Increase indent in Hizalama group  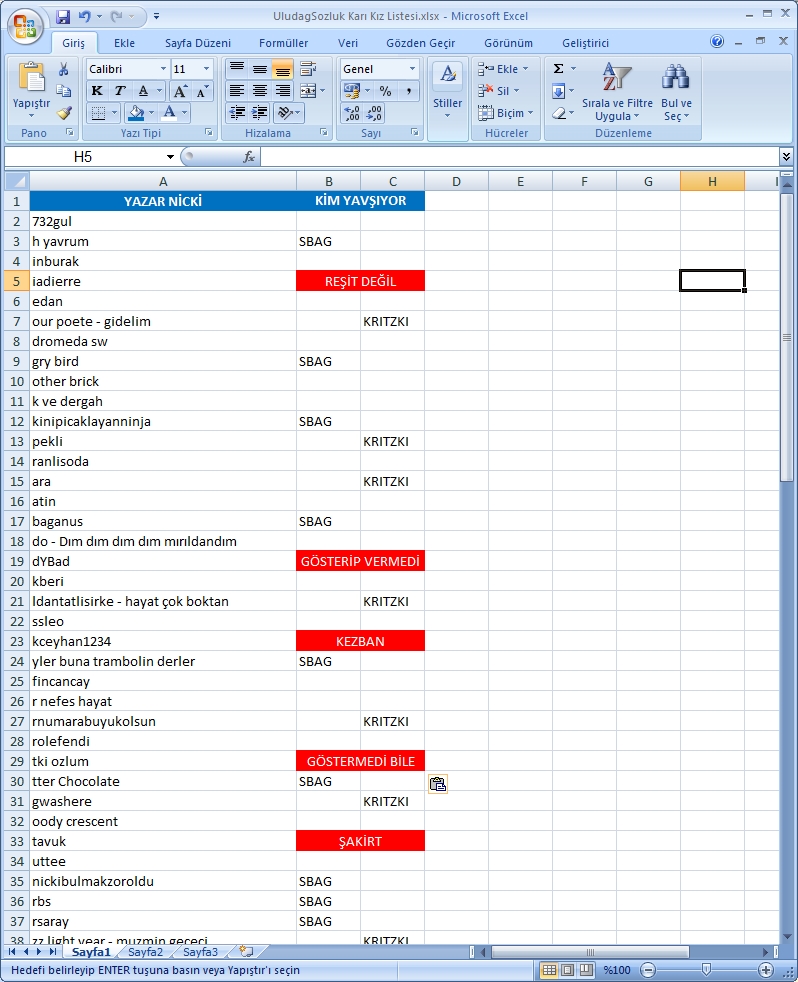pos(260,113)
